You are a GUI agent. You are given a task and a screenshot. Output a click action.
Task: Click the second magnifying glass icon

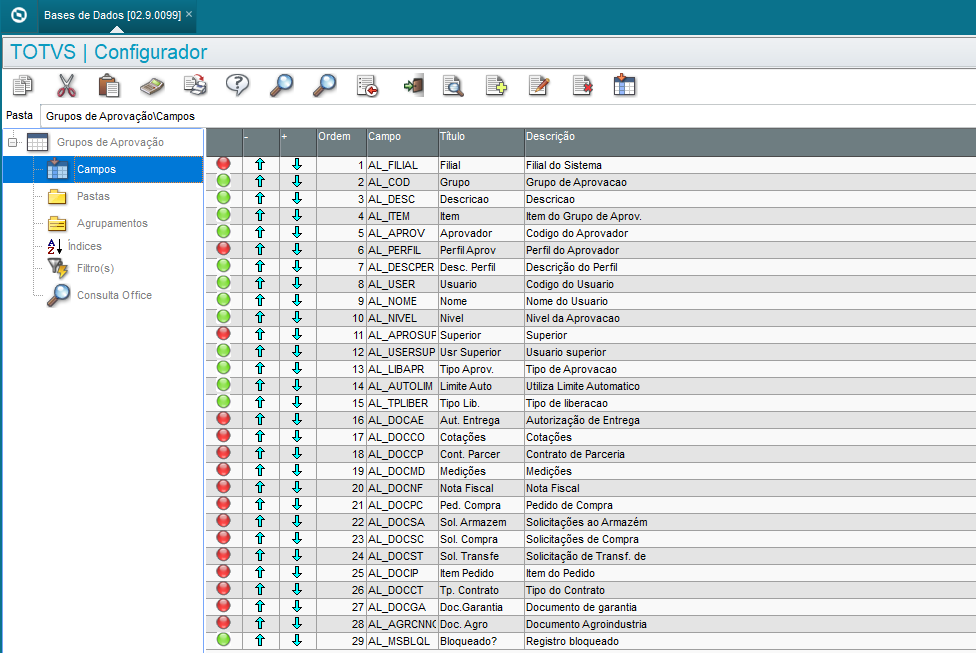click(x=324, y=85)
